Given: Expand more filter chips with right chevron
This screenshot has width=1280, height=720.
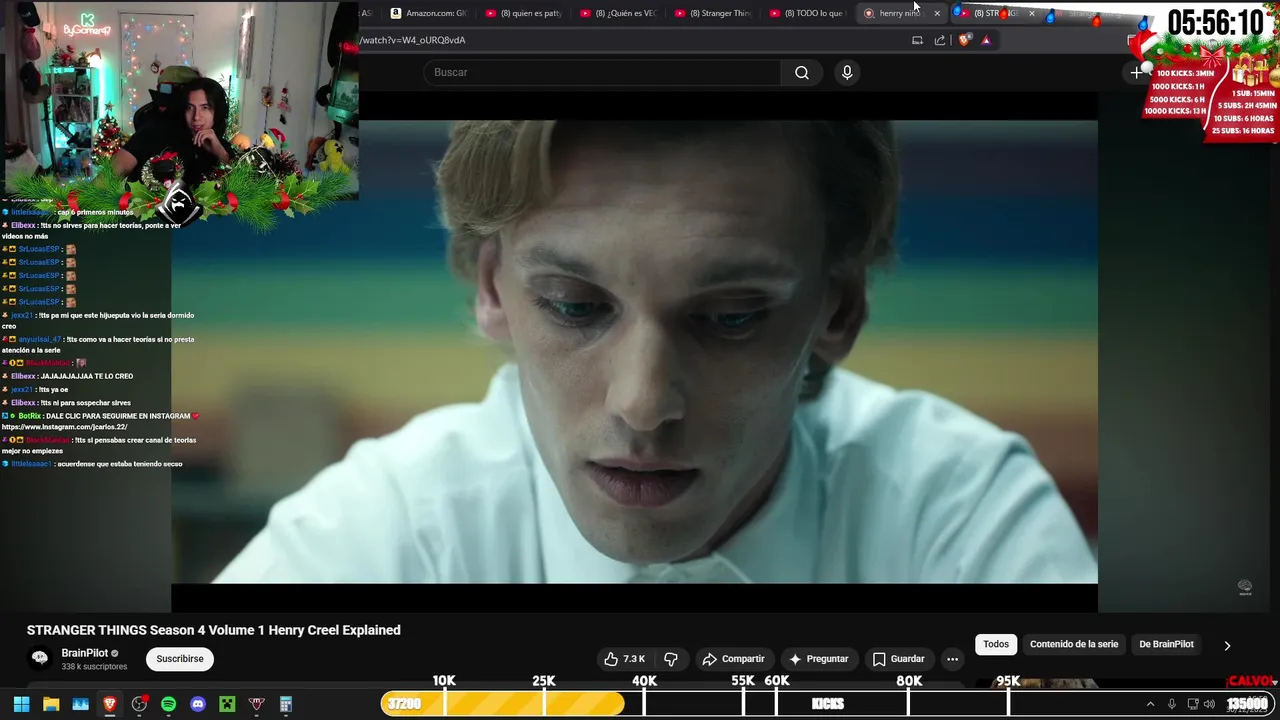Looking at the screenshot, I should tap(1227, 645).
